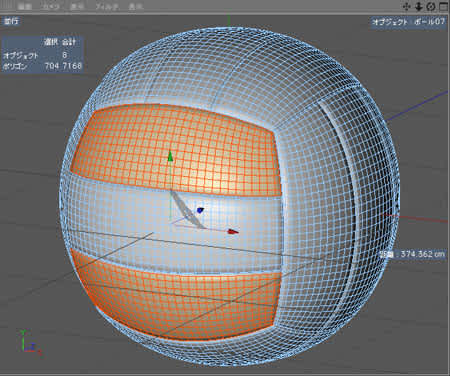
Task: Open the フィルタ viewport menu
Action: click(107, 7)
